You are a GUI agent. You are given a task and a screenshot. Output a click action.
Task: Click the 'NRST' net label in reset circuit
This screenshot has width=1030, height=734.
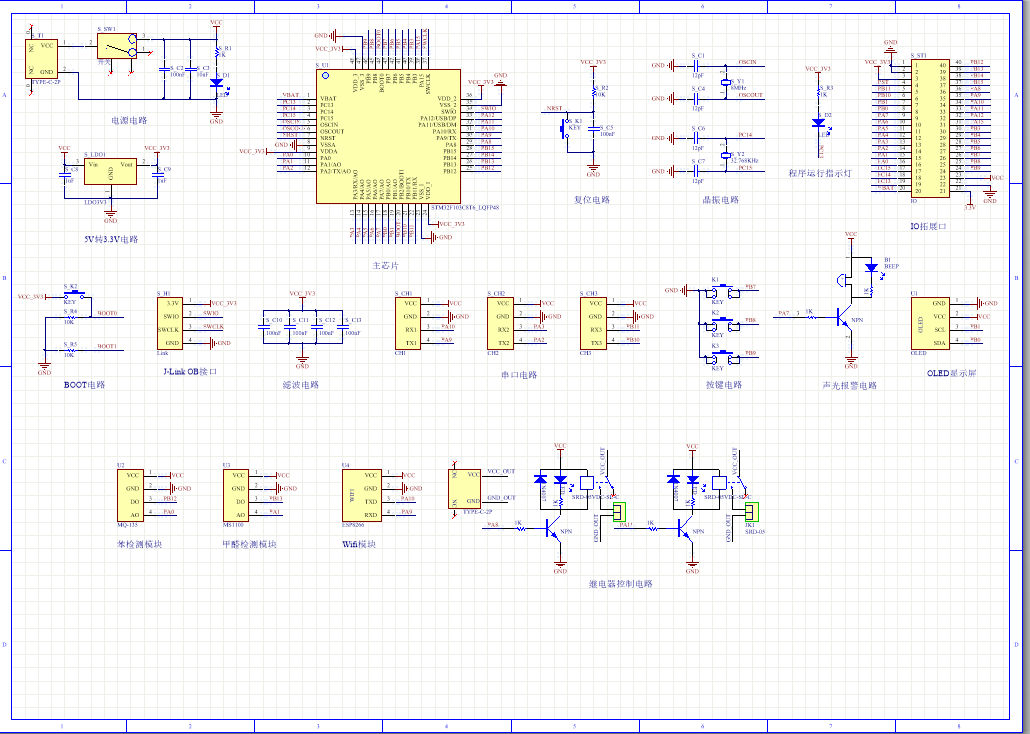pos(554,108)
